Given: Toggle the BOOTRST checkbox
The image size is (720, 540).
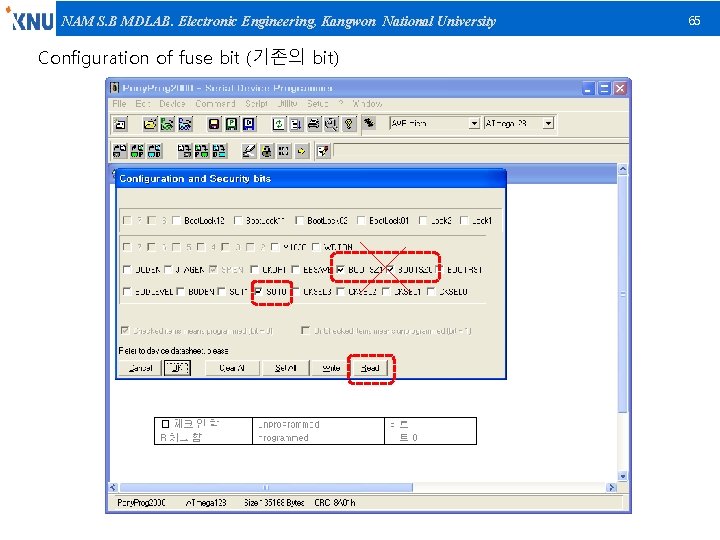Looking at the screenshot, I should 439,270.
